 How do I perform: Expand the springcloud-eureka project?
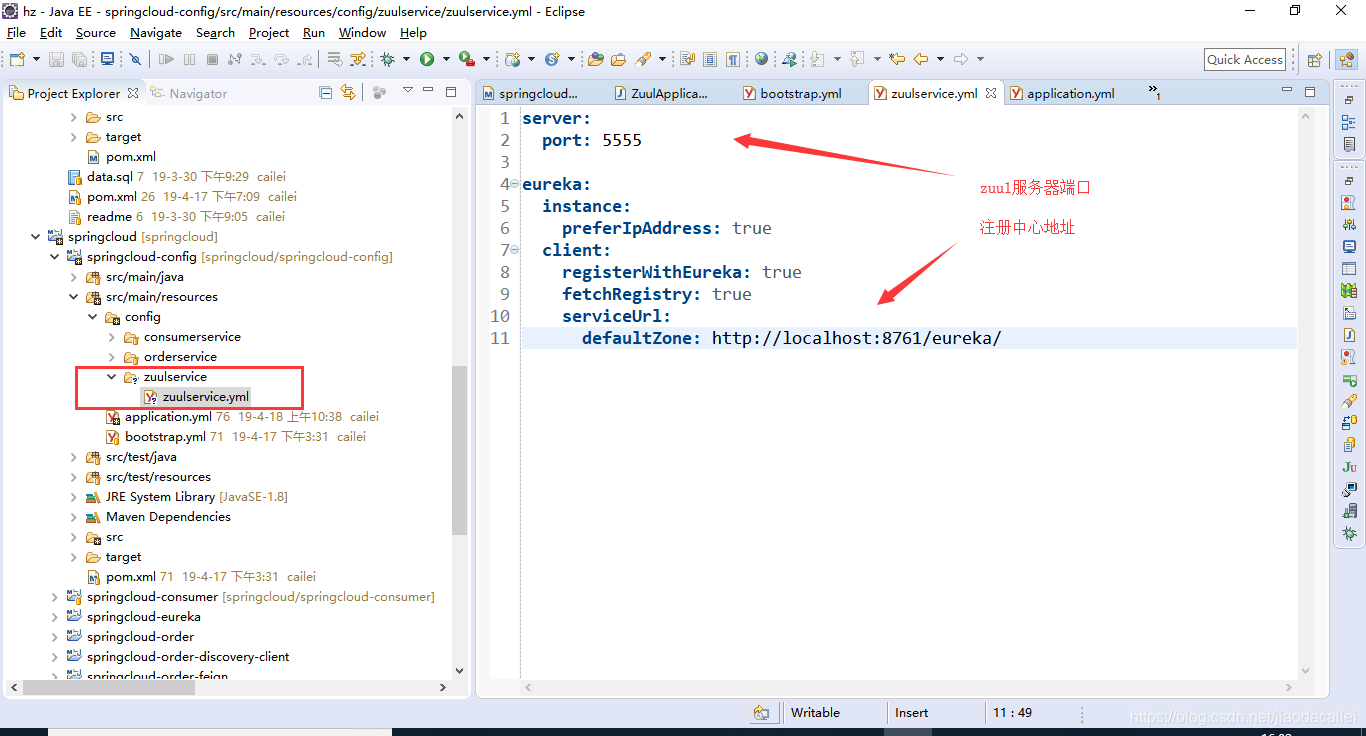55,617
